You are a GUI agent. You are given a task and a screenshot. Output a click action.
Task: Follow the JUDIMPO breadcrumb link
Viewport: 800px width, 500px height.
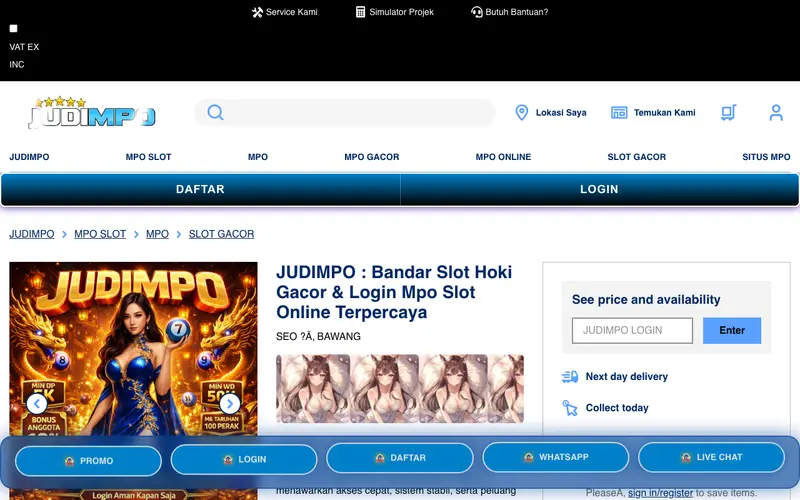point(32,234)
